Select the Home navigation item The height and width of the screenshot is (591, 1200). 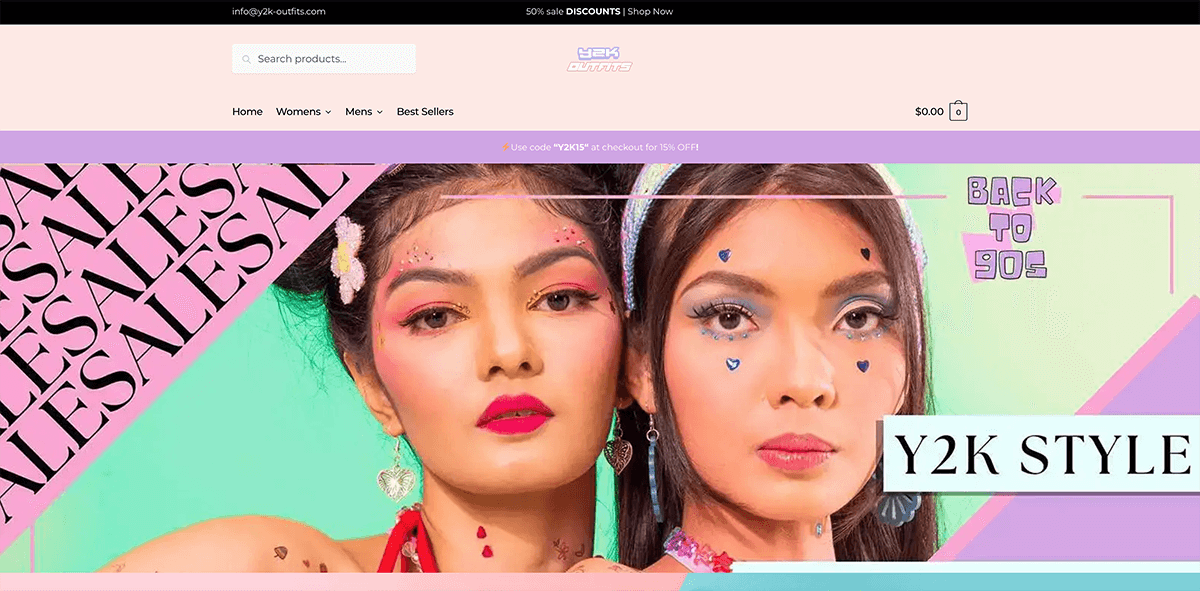coord(247,111)
